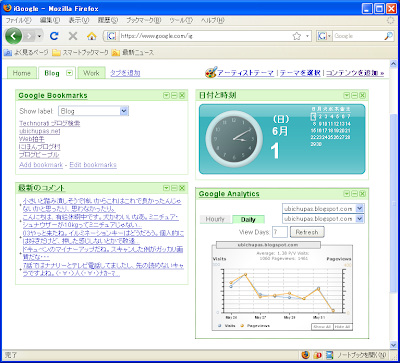400x363 pixels.
Task: Open the よく見るページ bookmark folder
Action: coord(26,52)
